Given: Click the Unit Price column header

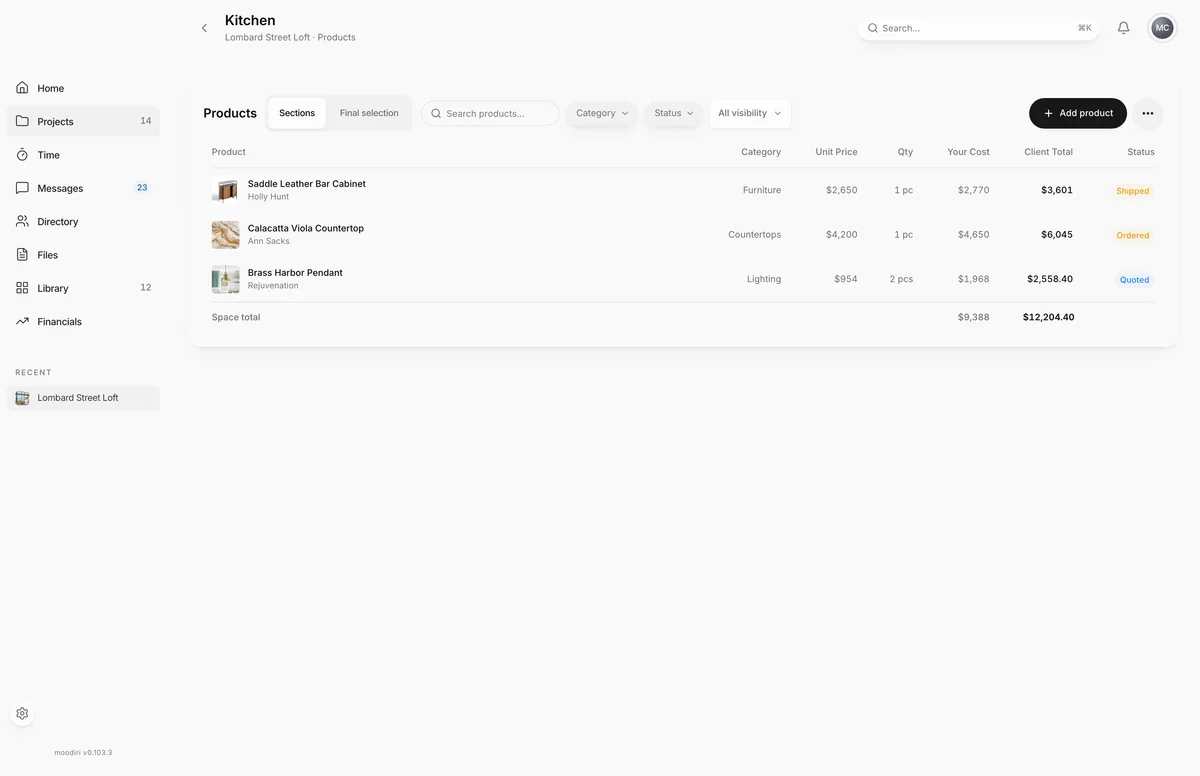Looking at the screenshot, I should coord(836,152).
